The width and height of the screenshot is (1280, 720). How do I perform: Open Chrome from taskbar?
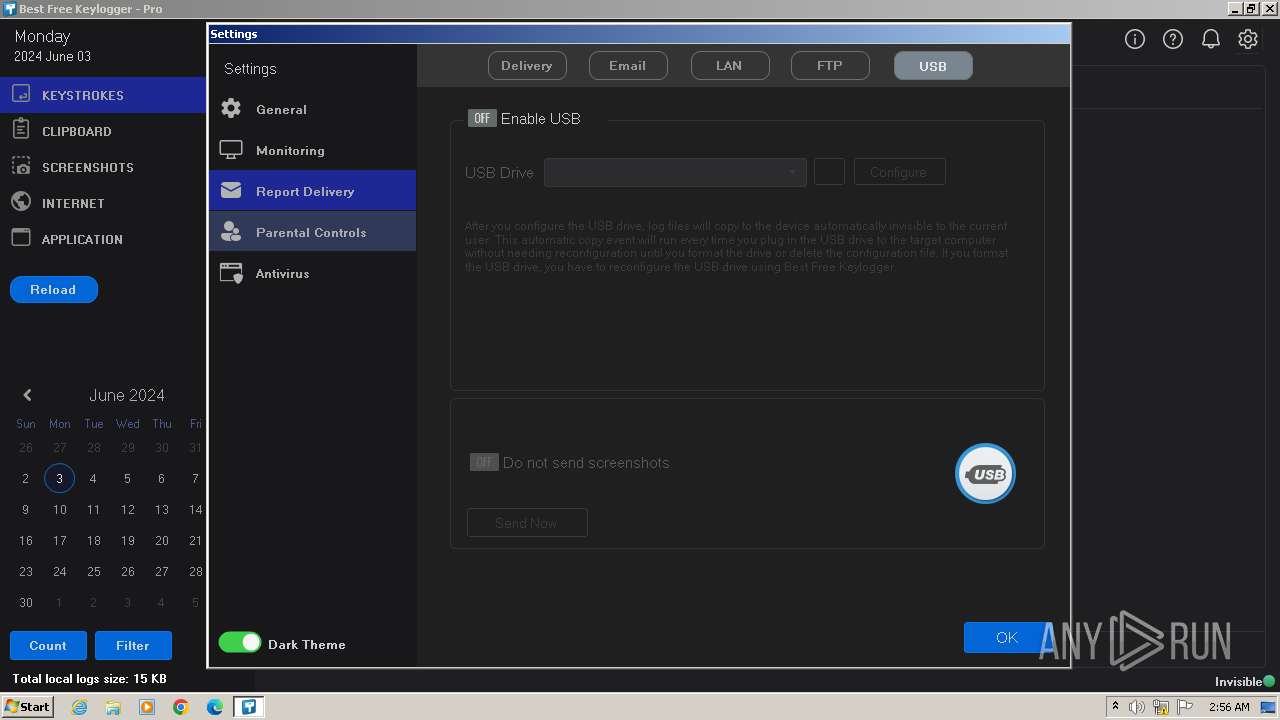pyautogui.click(x=181, y=707)
